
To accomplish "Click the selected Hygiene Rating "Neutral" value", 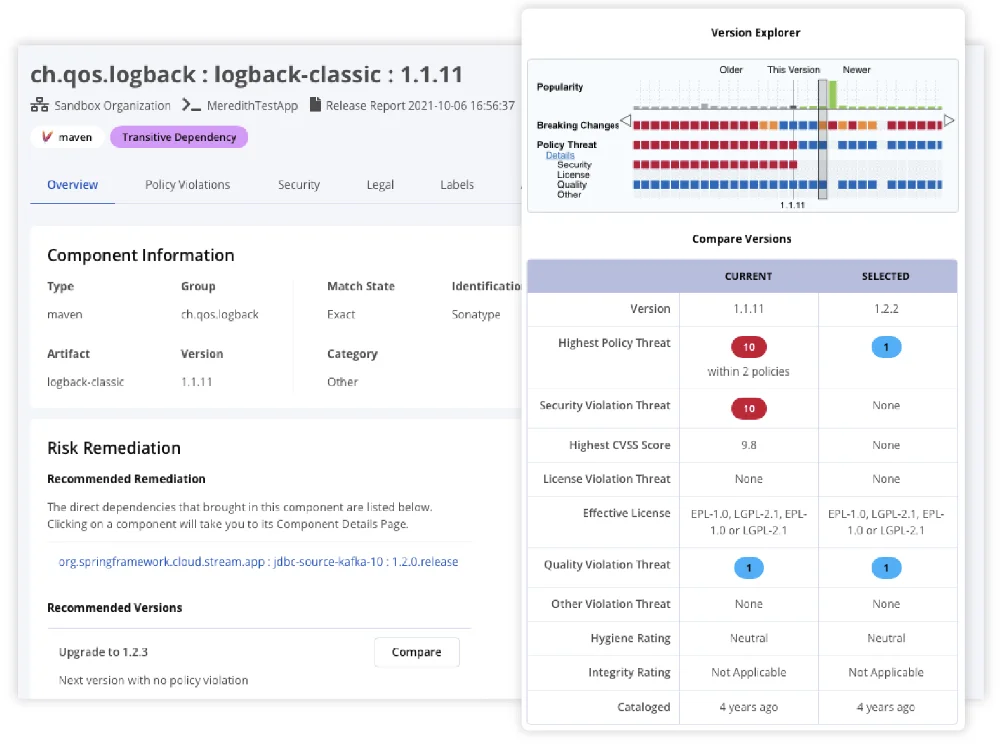I will coord(886,638).
